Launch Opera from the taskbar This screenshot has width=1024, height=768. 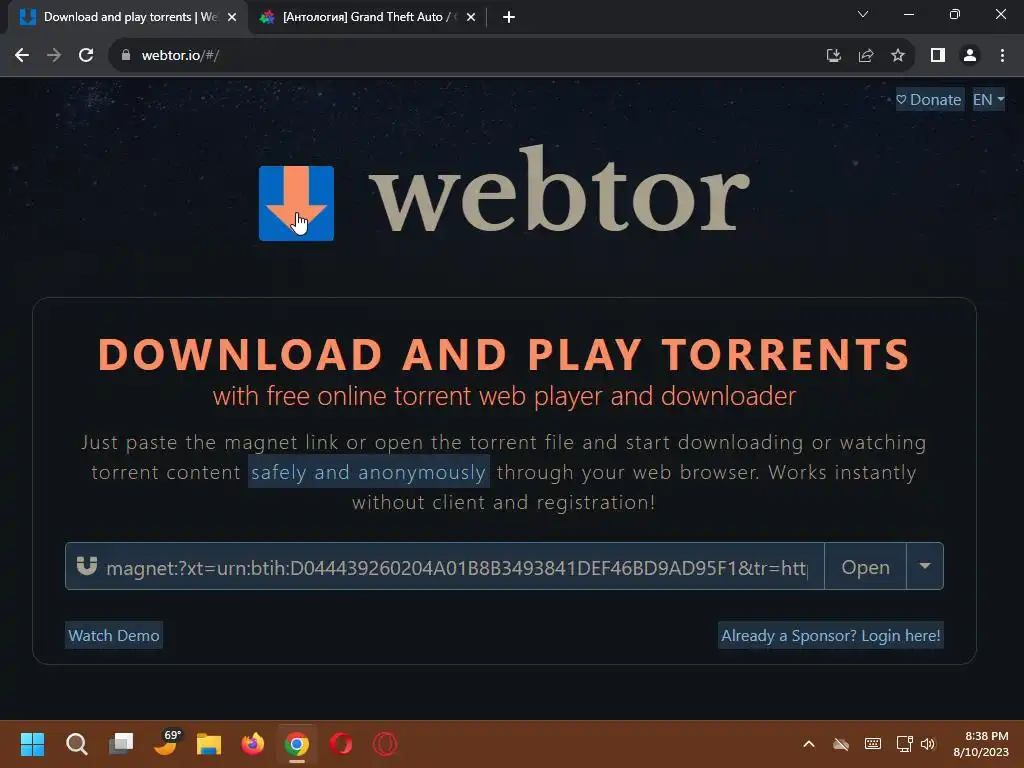tap(341, 744)
